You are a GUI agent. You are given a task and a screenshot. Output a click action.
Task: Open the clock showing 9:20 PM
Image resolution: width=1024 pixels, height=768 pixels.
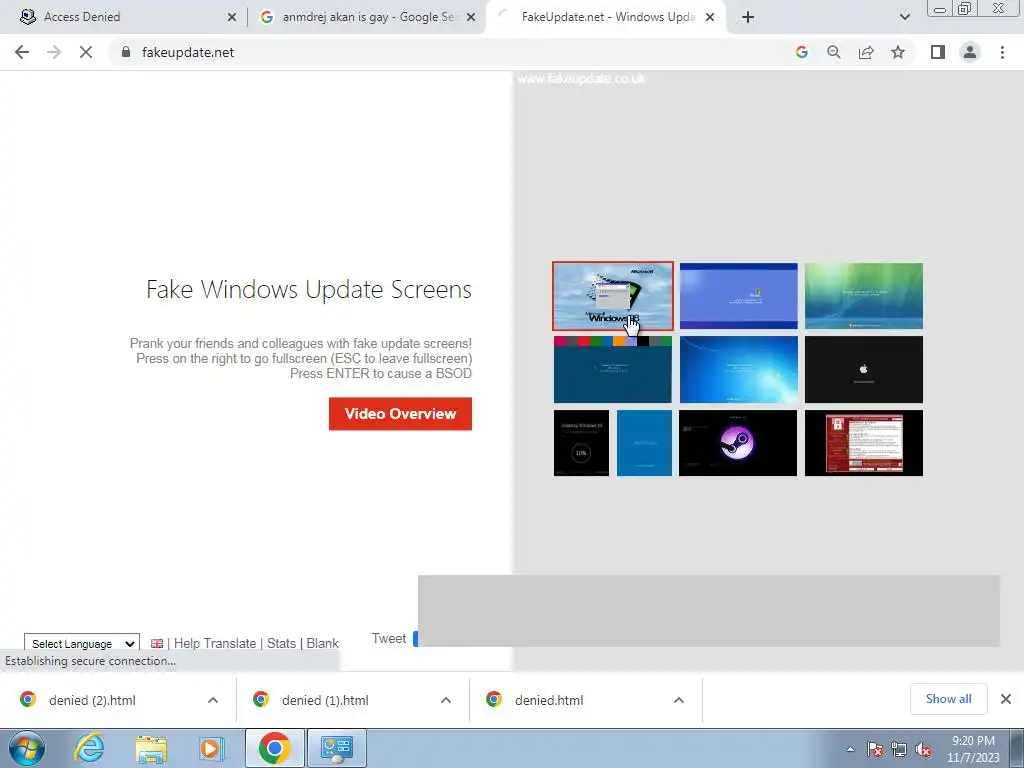pos(973,749)
